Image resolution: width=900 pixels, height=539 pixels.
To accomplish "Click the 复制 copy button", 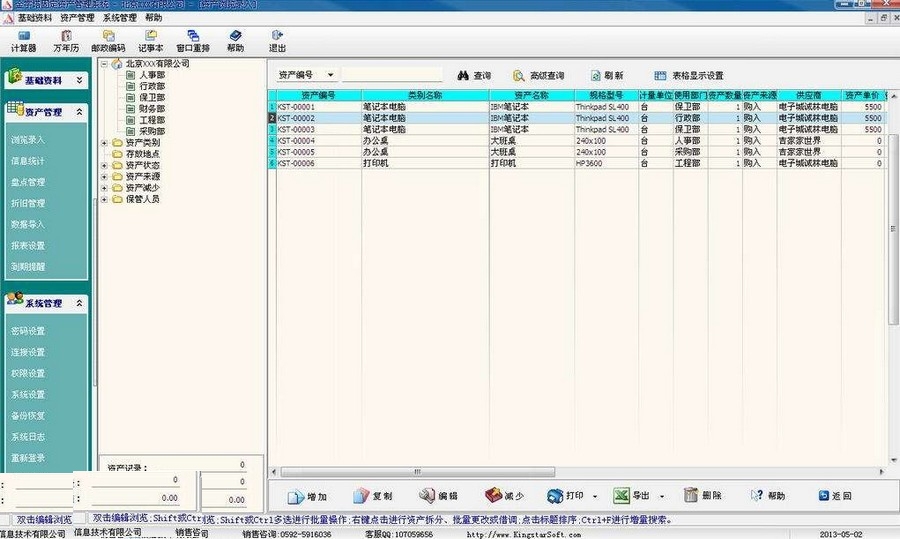I will 372,496.
